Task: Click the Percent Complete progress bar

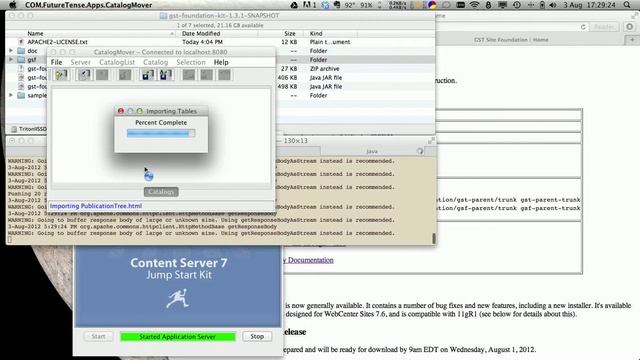Action: point(161,133)
